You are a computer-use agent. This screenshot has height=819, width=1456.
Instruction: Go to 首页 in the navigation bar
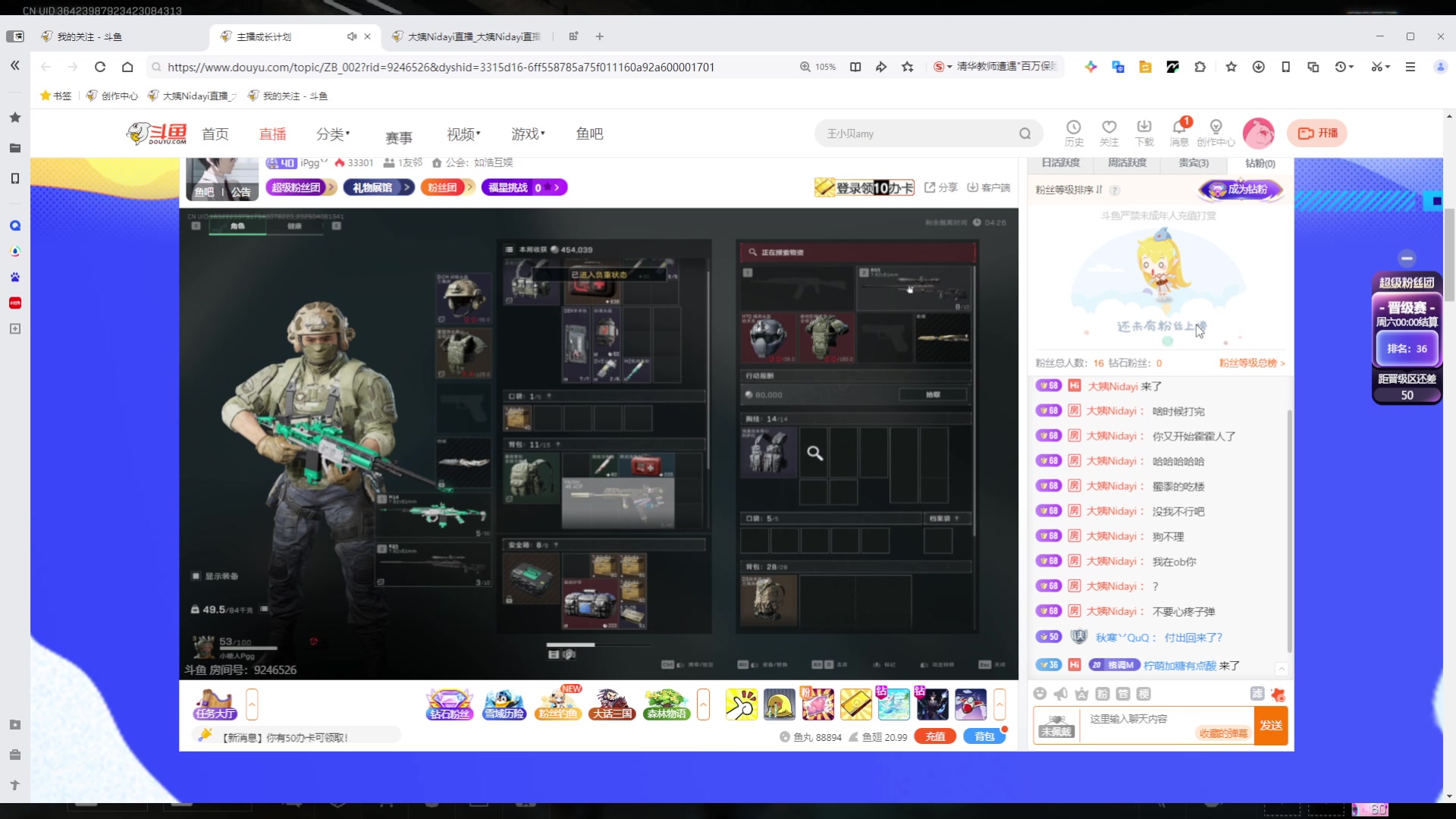click(x=215, y=133)
